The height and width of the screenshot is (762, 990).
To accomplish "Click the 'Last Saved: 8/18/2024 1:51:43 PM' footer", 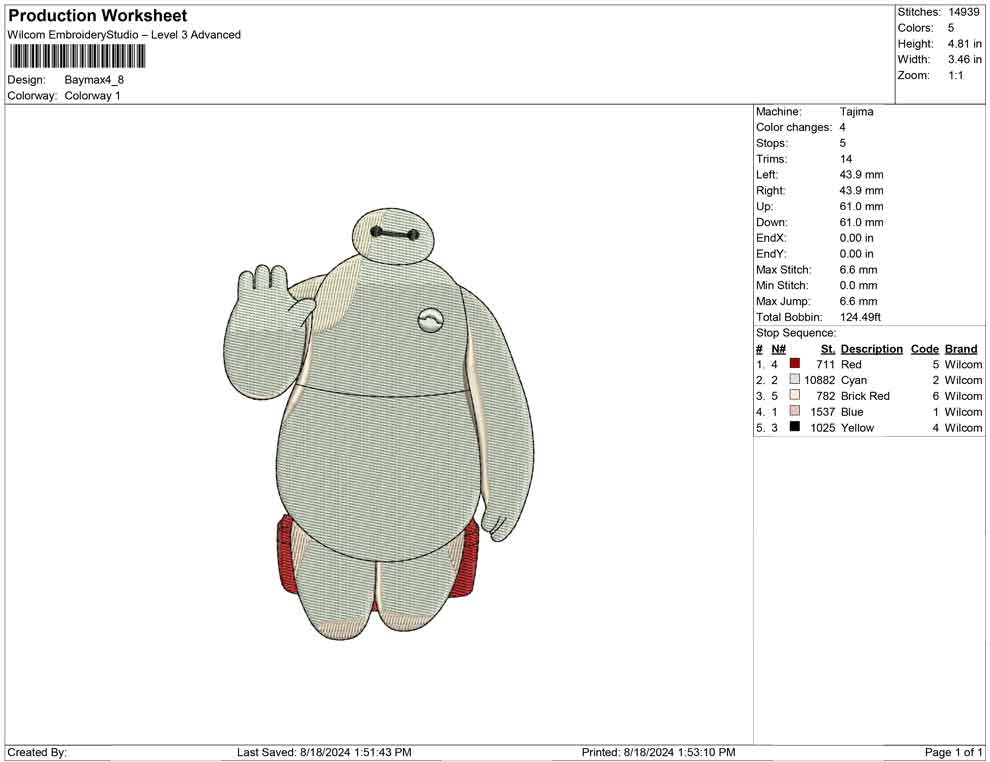I will point(324,752).
